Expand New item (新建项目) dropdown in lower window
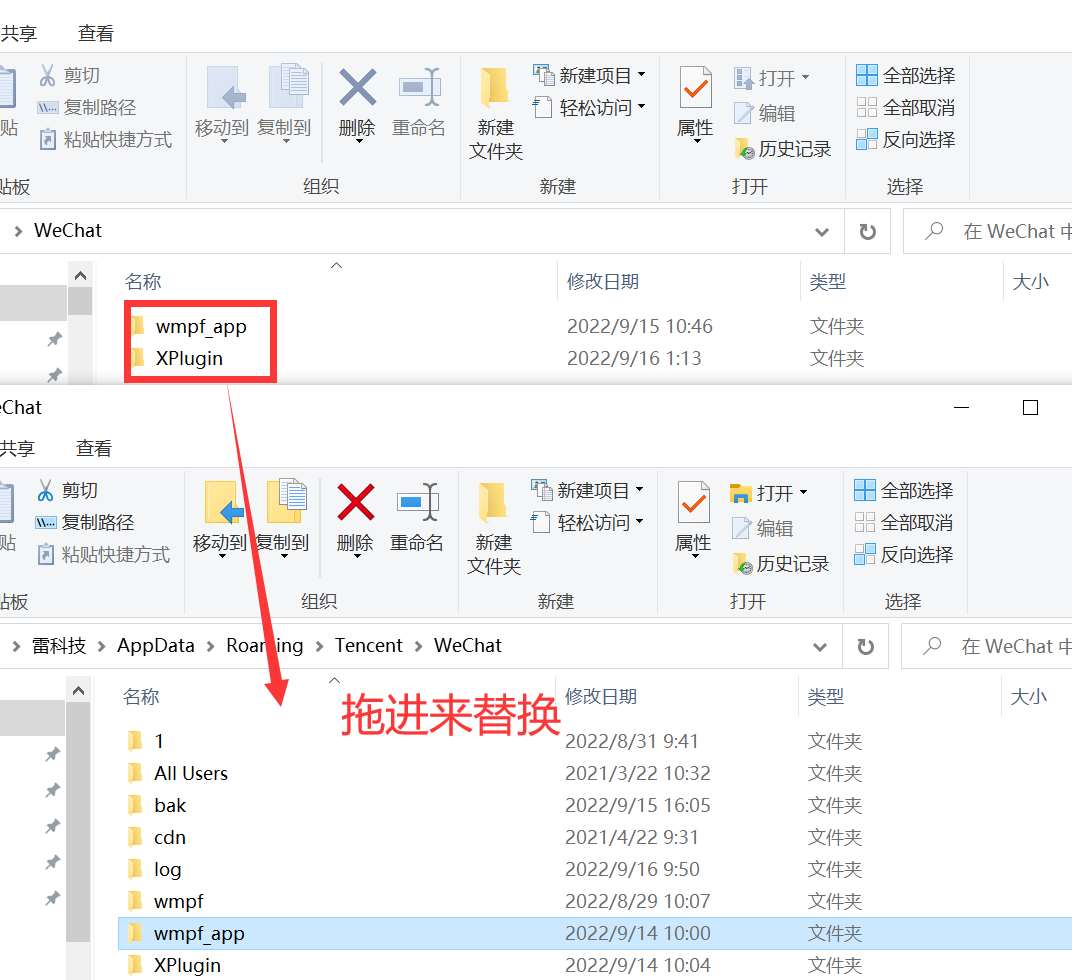The width and height of the screenshot is (1072, 980). 640,489
